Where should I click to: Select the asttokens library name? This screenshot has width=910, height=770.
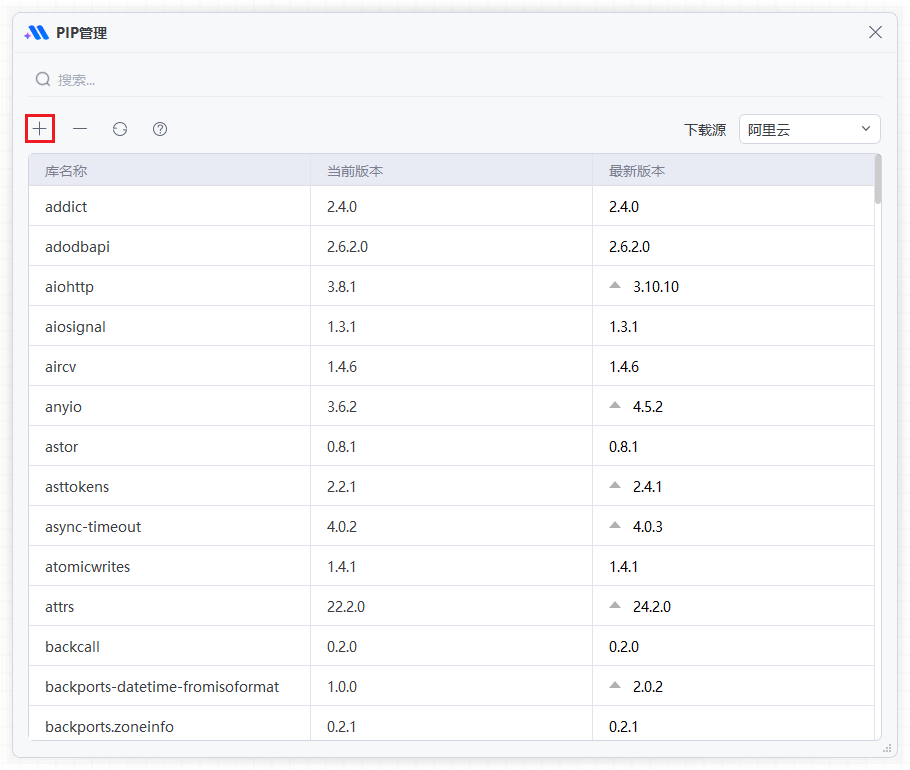pyautogui.click(x=77, y=487)
